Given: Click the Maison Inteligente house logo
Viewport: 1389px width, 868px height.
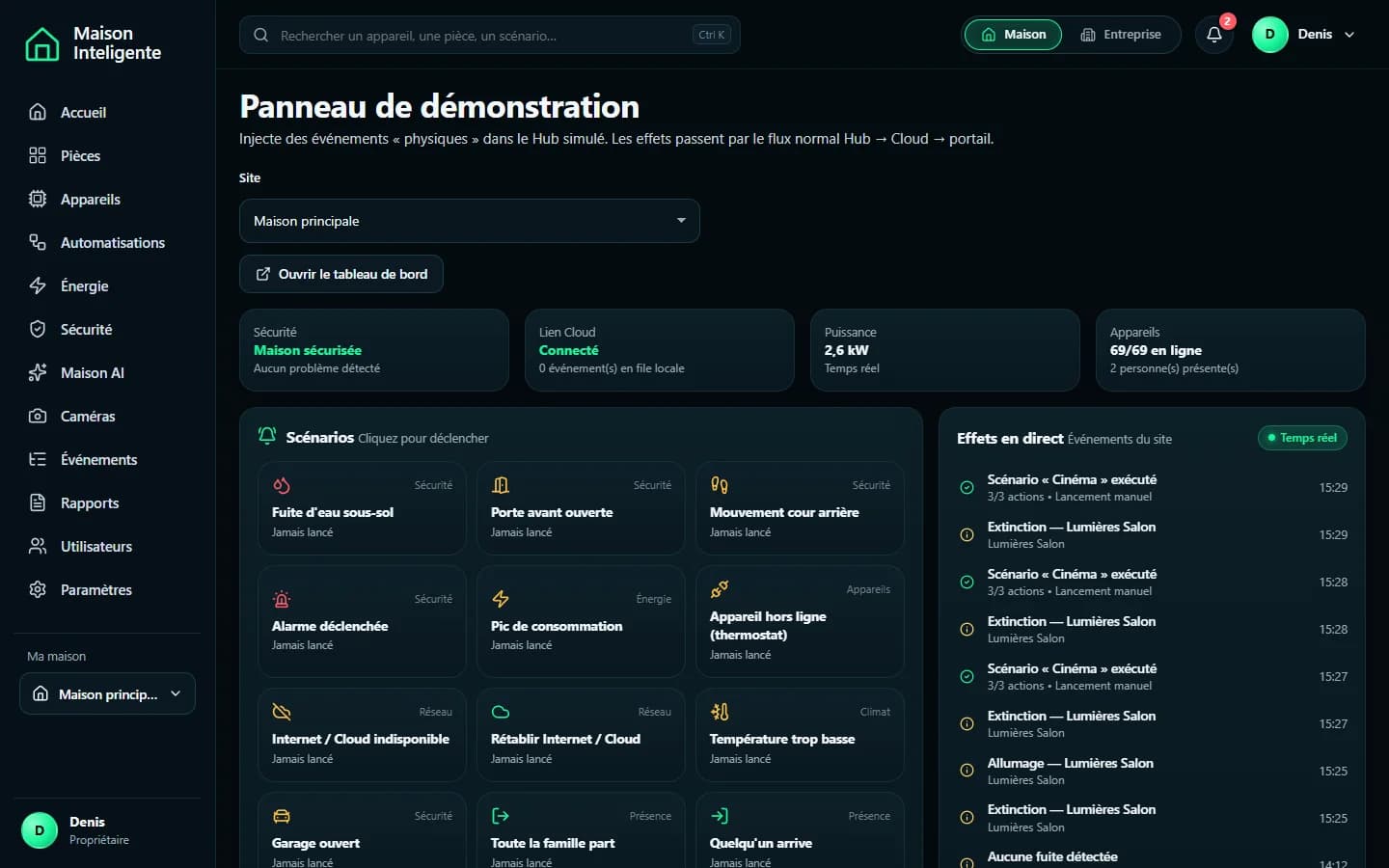Looking at the screenshot, I should click(41, 43).
